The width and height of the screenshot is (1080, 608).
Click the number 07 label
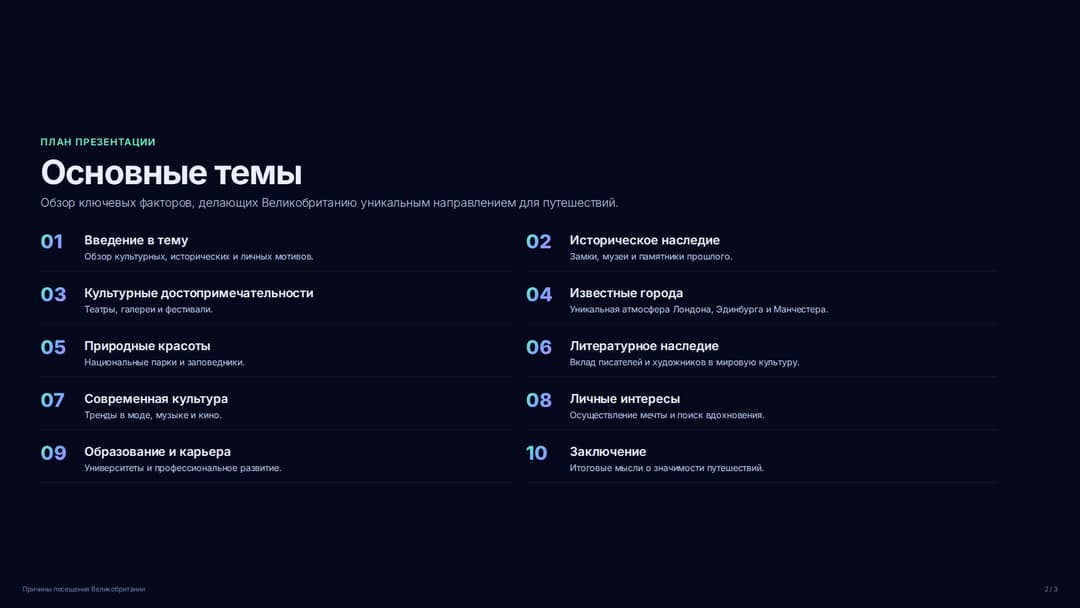click(52, 400)
